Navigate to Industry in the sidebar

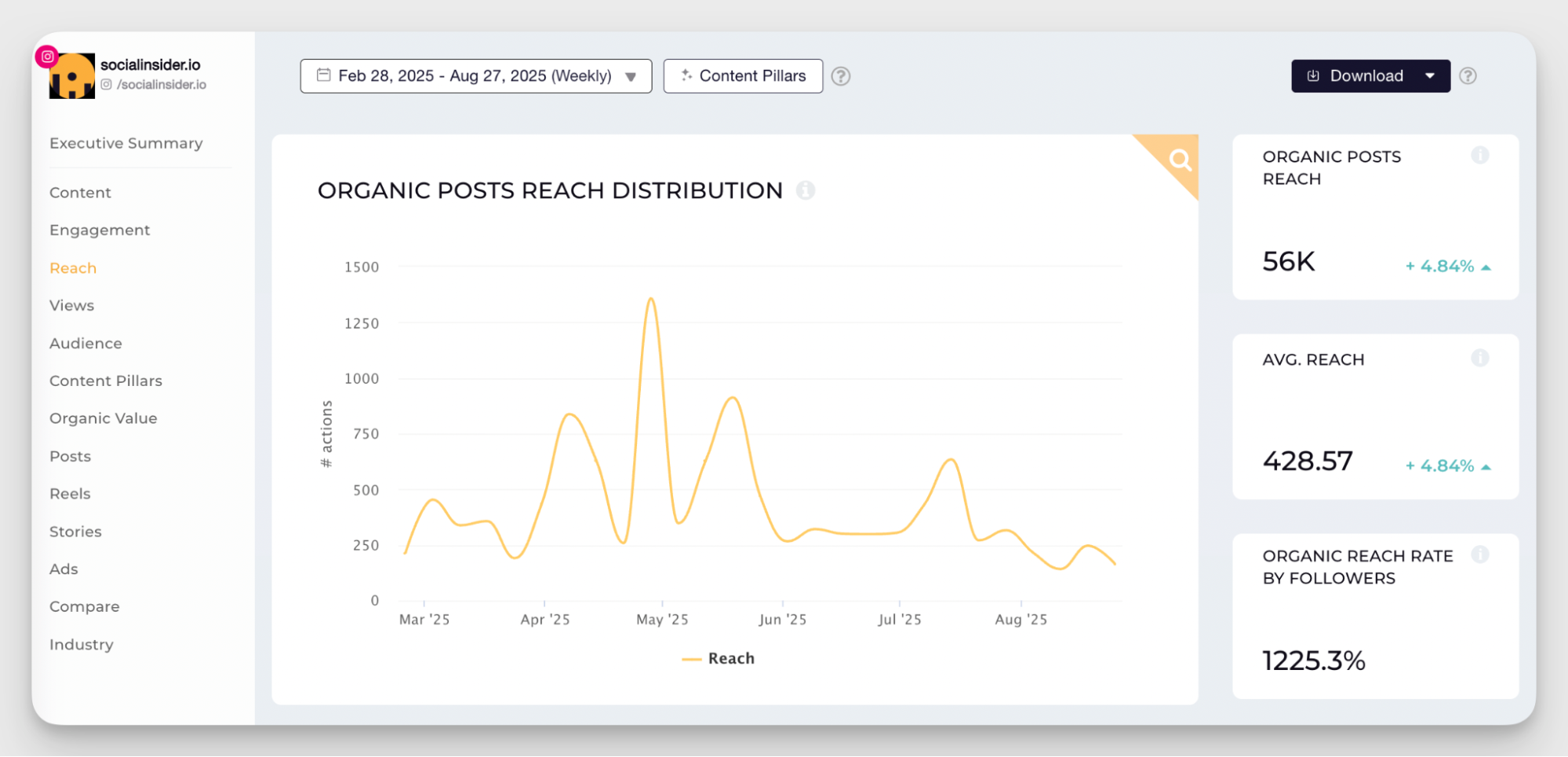pos(82,645)
